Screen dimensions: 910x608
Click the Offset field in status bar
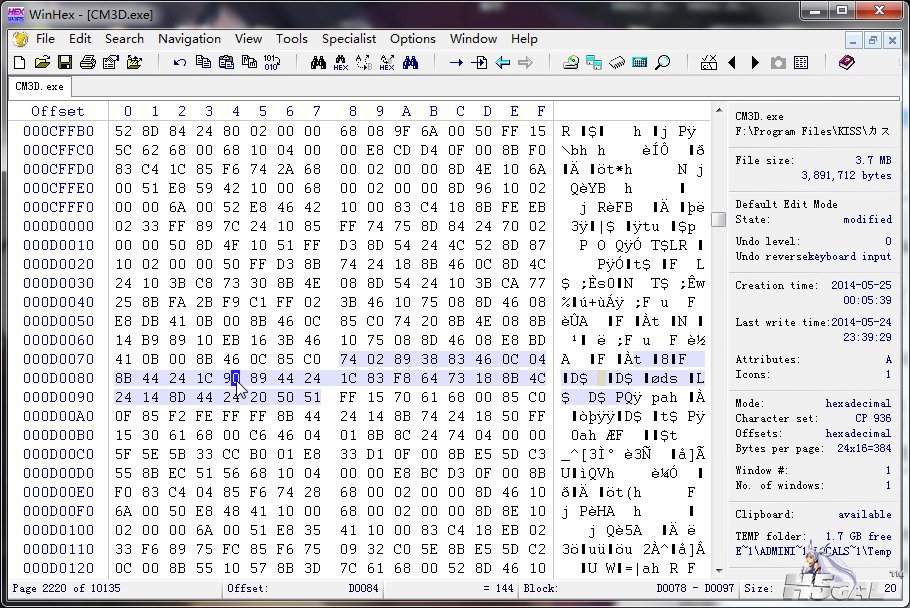click(304, 588)
